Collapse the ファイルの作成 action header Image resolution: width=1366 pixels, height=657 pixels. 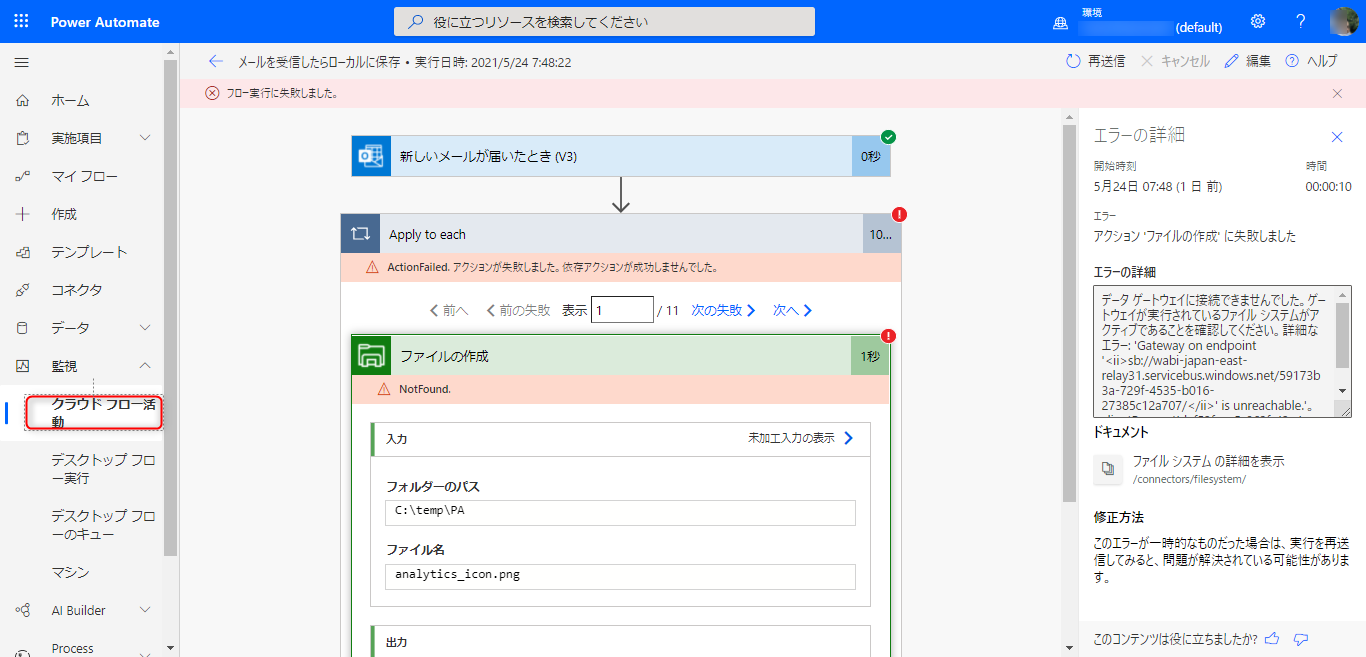point(620,355)
